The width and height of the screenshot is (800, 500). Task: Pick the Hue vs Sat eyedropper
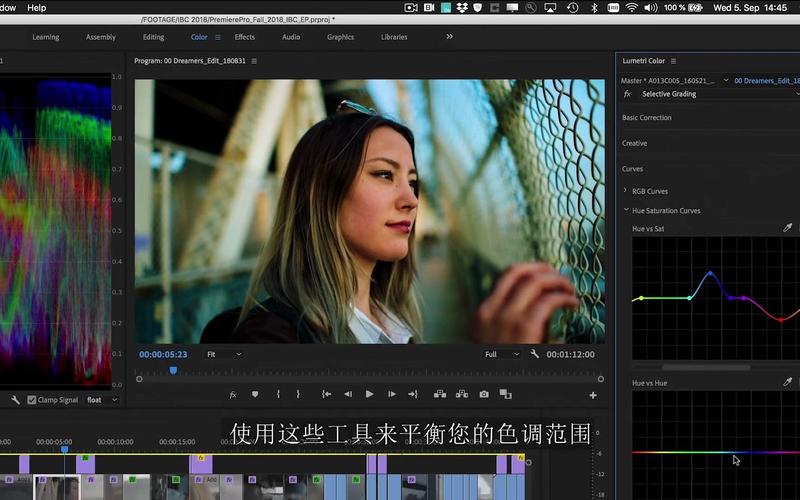click(788, 228)
